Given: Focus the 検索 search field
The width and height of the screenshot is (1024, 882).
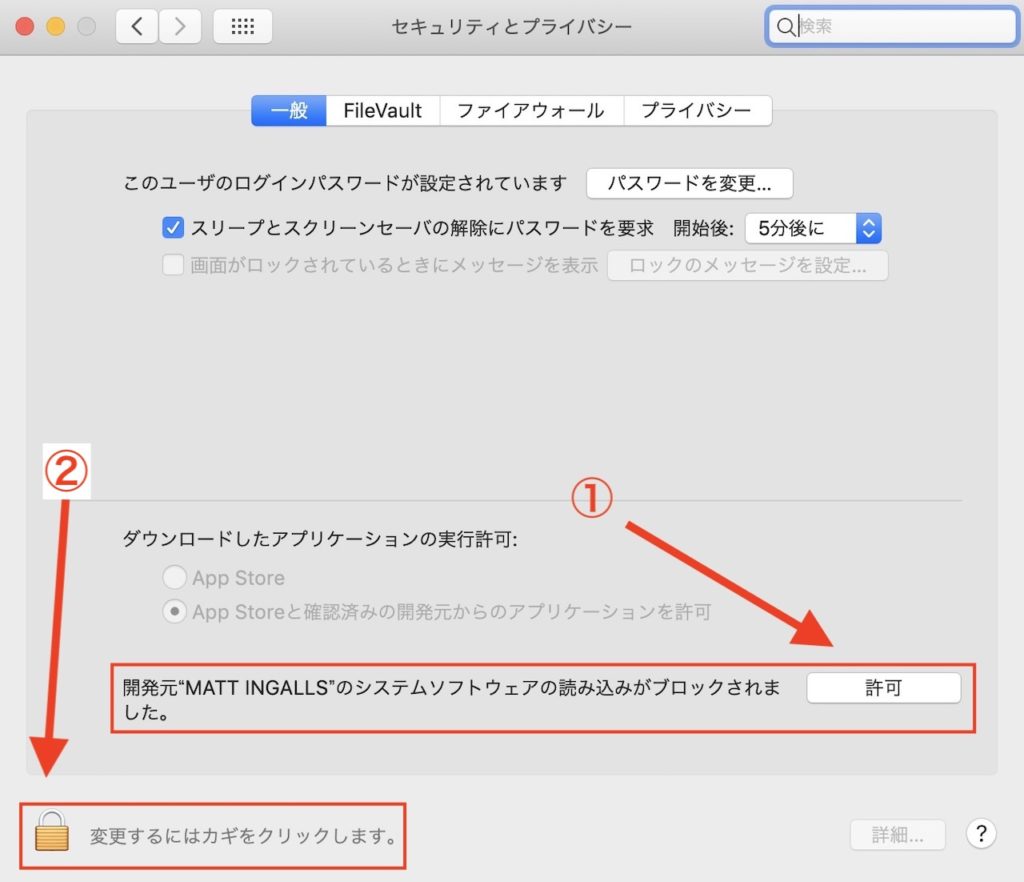Looking at the screenshot, I should 900,27.
